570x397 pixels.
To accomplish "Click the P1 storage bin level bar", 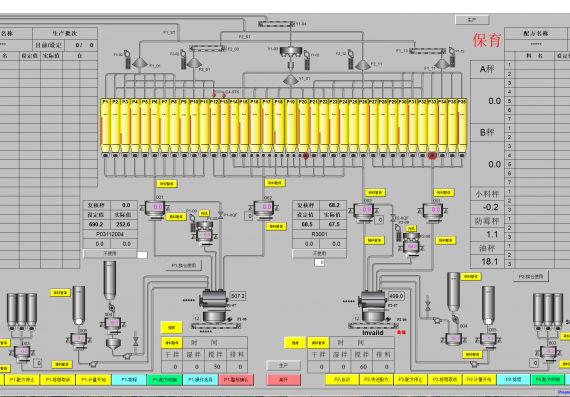I will pyautogui.click(x=105, y=125).
